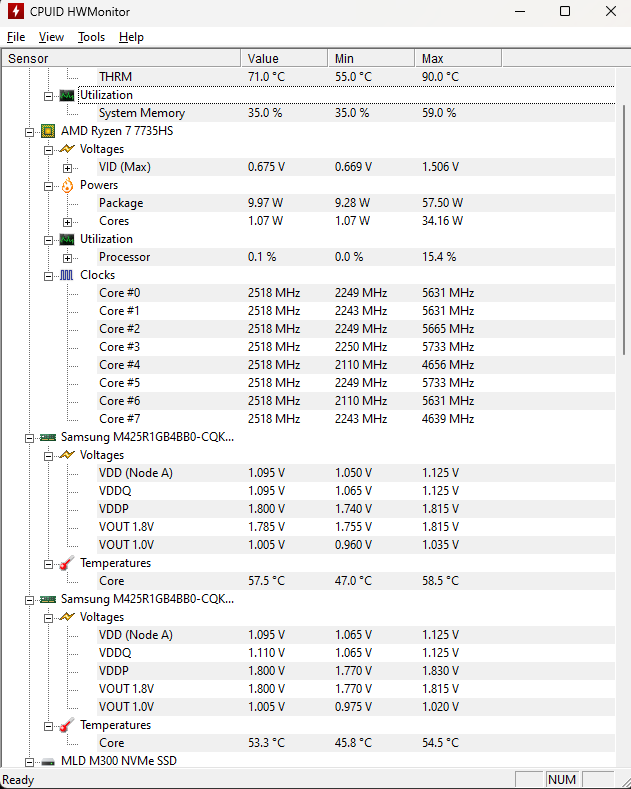The height and width of the screenshot is (789, 631).
Task: Click the 1.506 V VID max value
Action: 440,167
